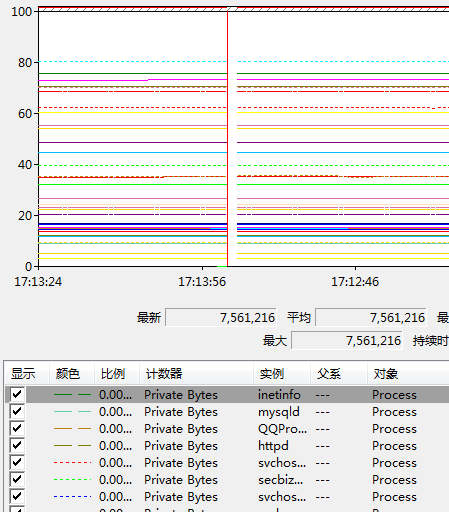Viewport: 449px width, 512px height.
Task: Toggle the display checkbox for httpd
Action: pyautogui.click(x=17, y=445)
